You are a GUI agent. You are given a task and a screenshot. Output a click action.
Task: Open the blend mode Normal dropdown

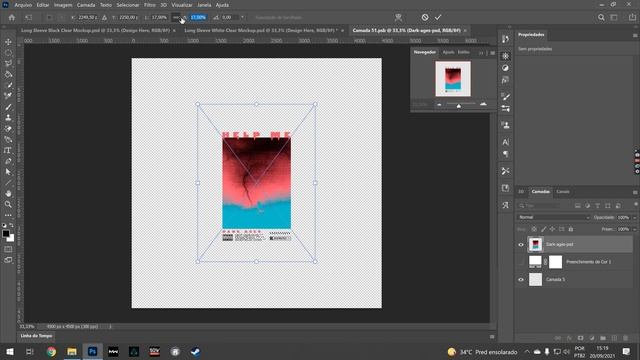click(553, 217)
